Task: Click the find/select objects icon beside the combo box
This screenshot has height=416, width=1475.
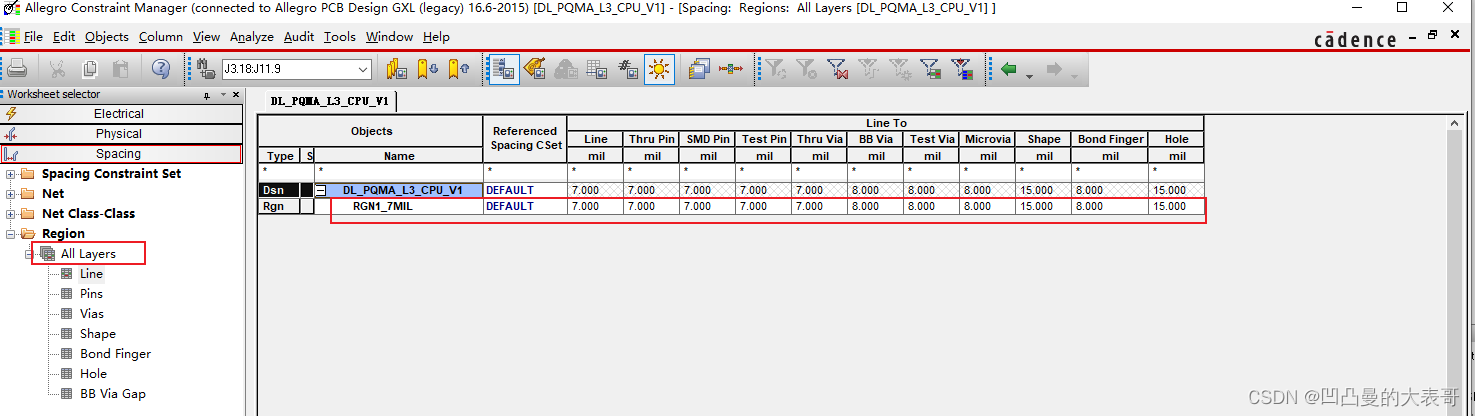Action: point(207,69)
